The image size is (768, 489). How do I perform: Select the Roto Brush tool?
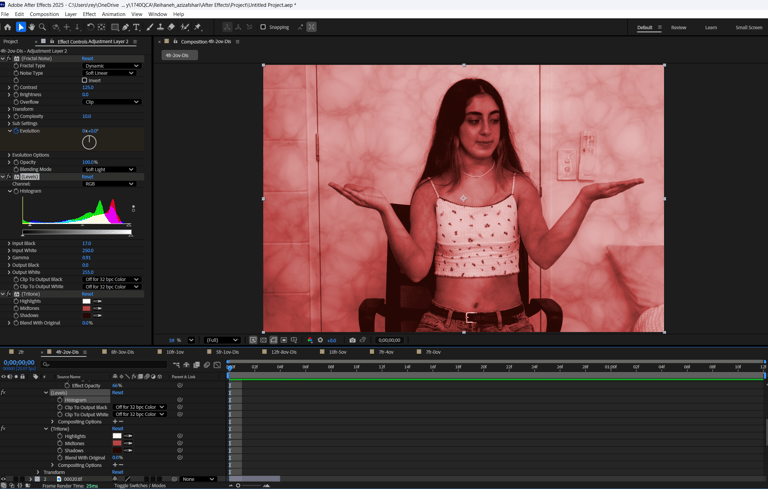(185, 27)
